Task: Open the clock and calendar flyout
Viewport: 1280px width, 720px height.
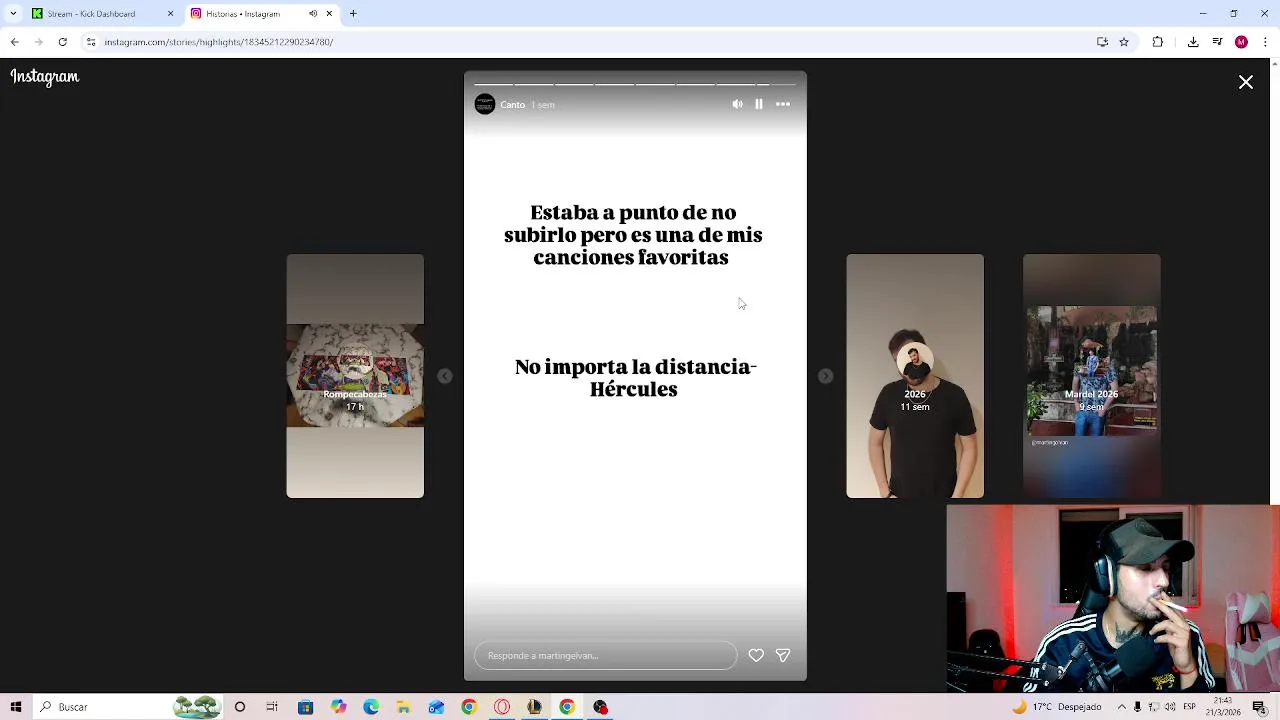Action: [x=1224, y=707]
